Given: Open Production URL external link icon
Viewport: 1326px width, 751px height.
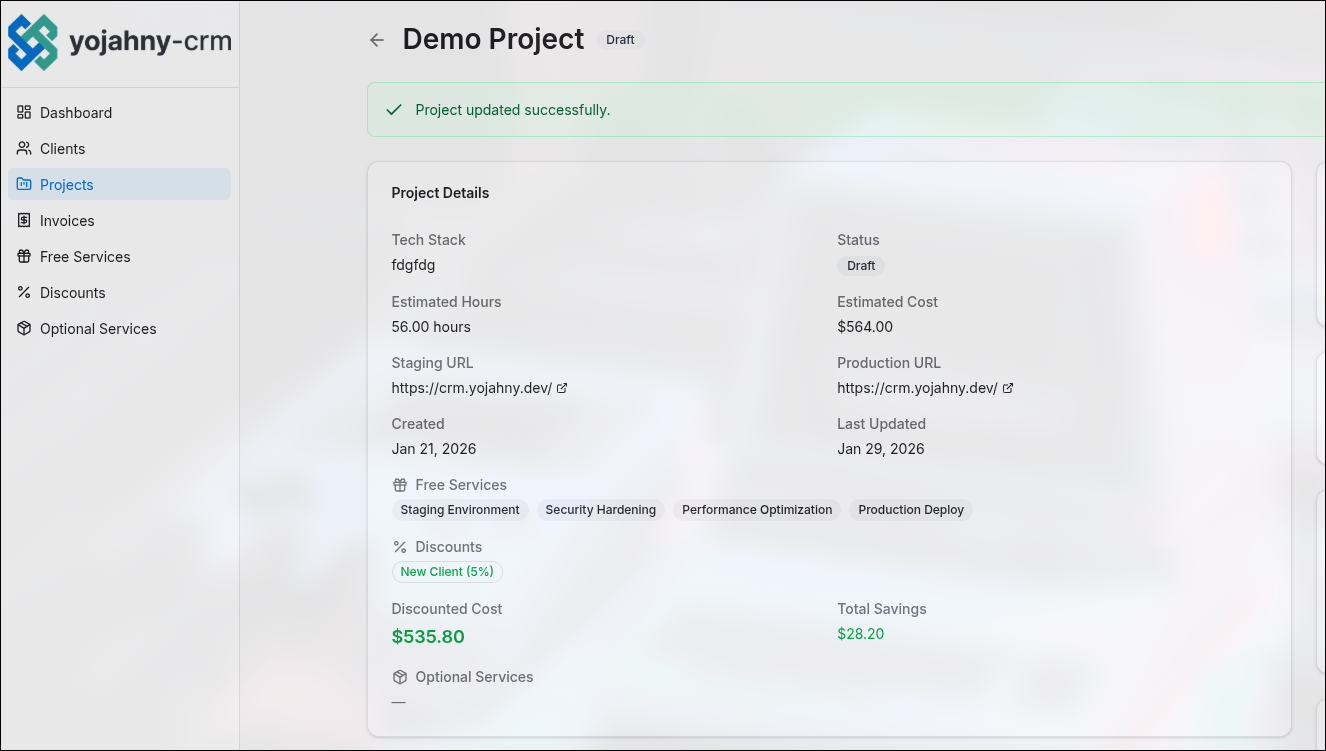Looking at the screenshot, I should 1008,388.
